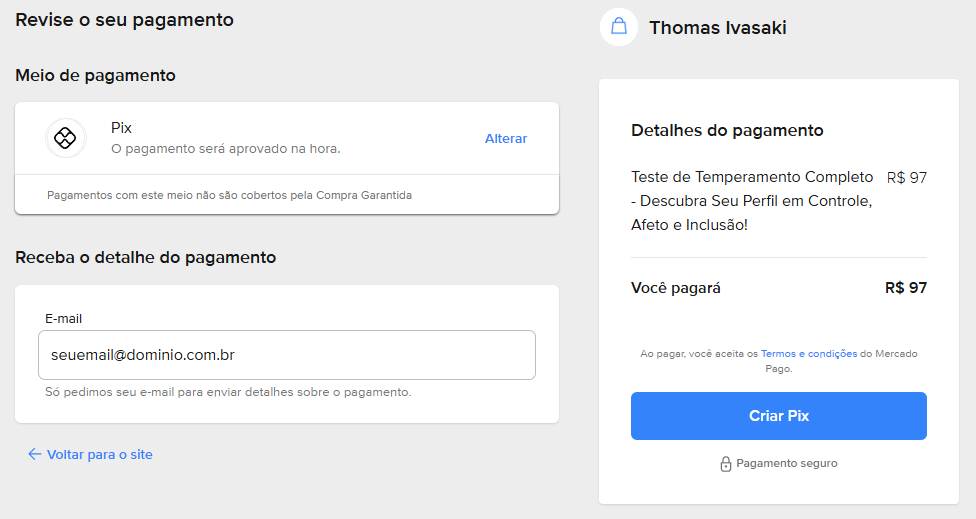Click the Teste de Temperamento product description
This screenshot has height=519, width=976.
click(x=752, y=201)
